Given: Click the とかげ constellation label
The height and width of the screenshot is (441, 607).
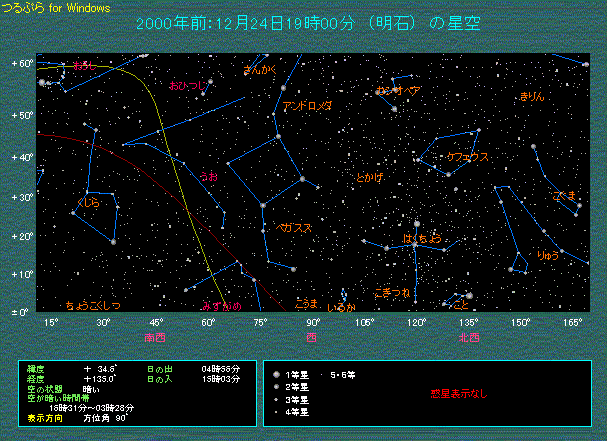Looking at the screenshot, I should click(370, 178).
